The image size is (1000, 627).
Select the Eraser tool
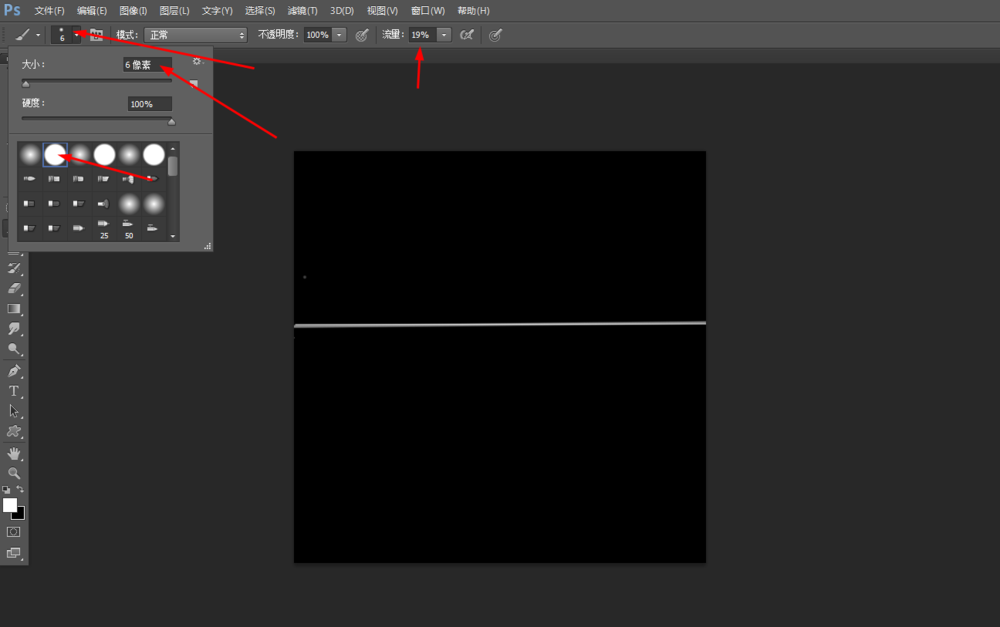14,288
